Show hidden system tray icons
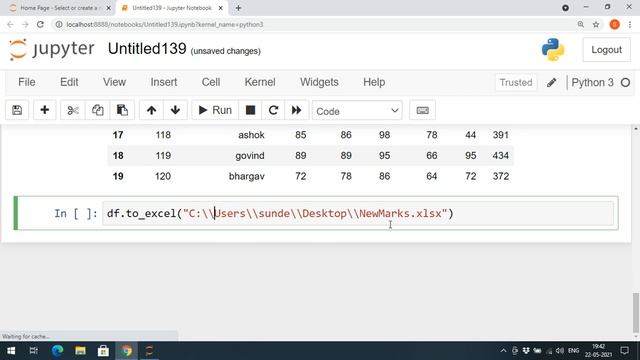 click(503, 351)
